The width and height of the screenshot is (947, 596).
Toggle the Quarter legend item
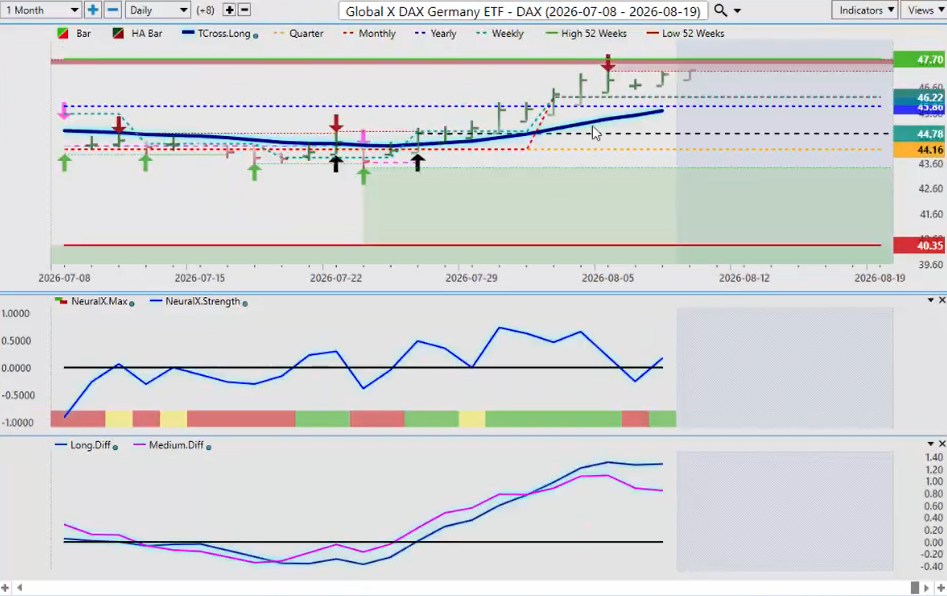point(299,33)
